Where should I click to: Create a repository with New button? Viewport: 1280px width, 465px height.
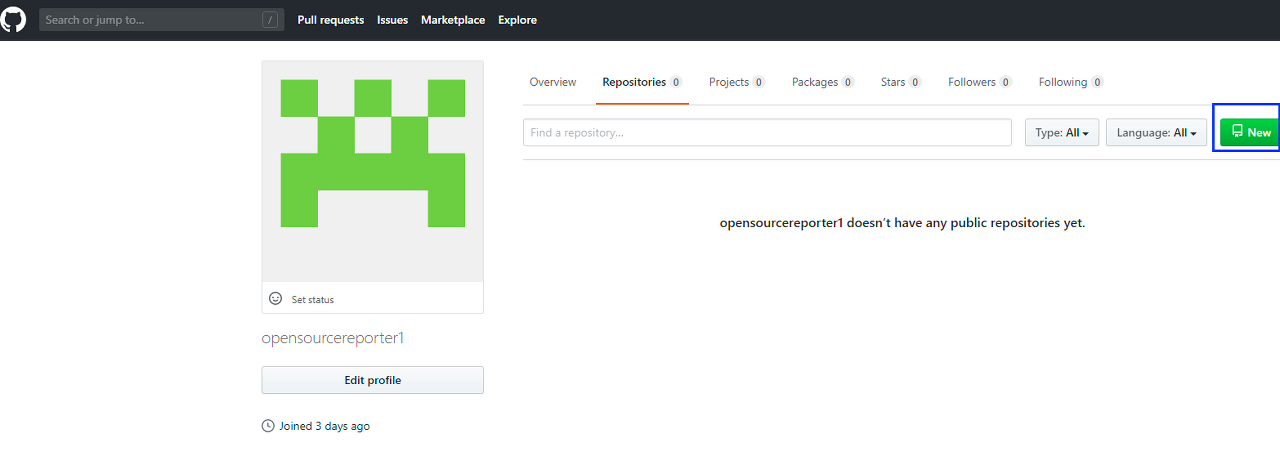1250,132
